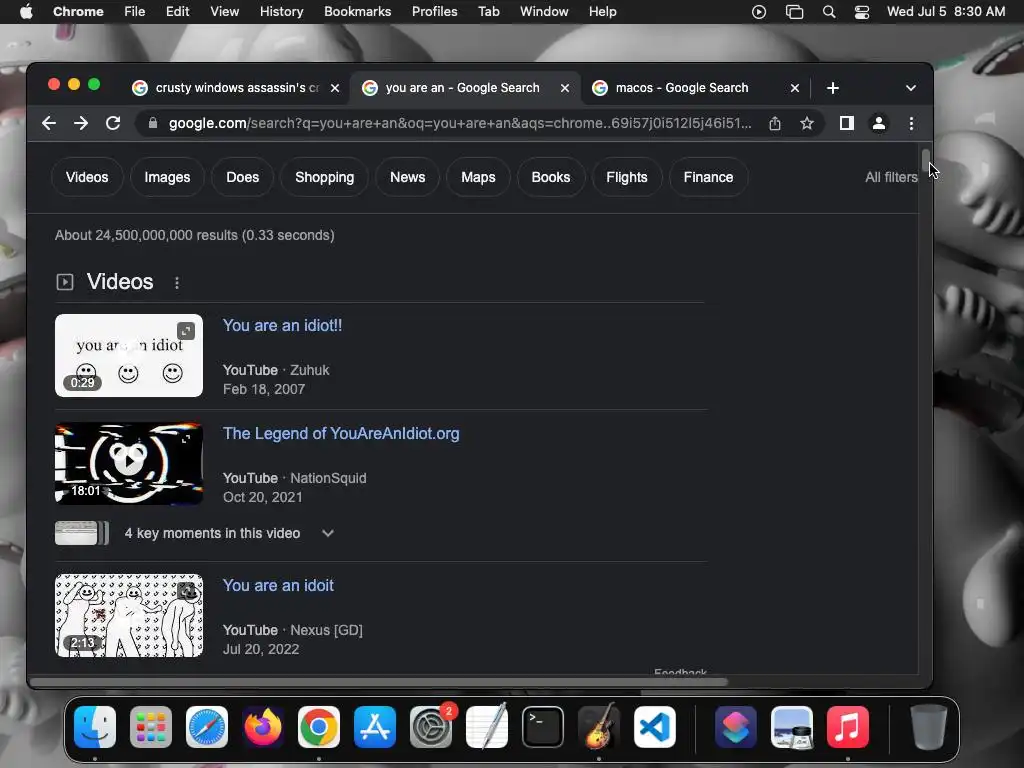Viewport: 1024px width, 768px height.
Task: Close the macos Google Search tab
Action: click(795, 88)
